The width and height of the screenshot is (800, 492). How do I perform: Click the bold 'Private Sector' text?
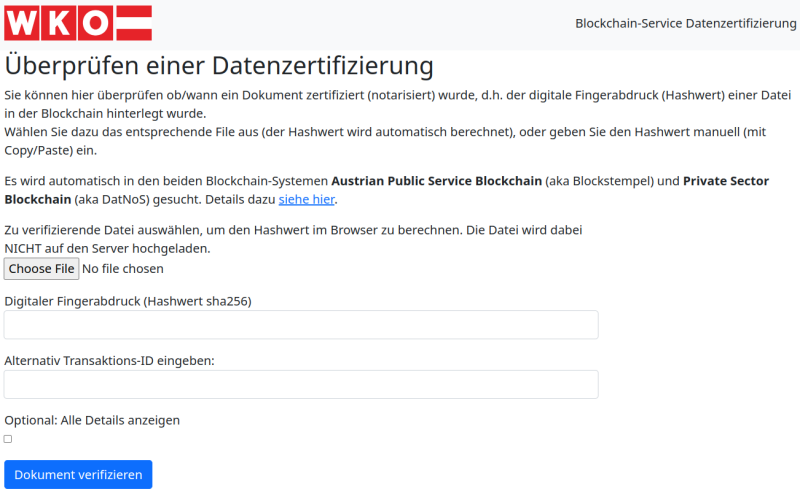click(726, 181)
